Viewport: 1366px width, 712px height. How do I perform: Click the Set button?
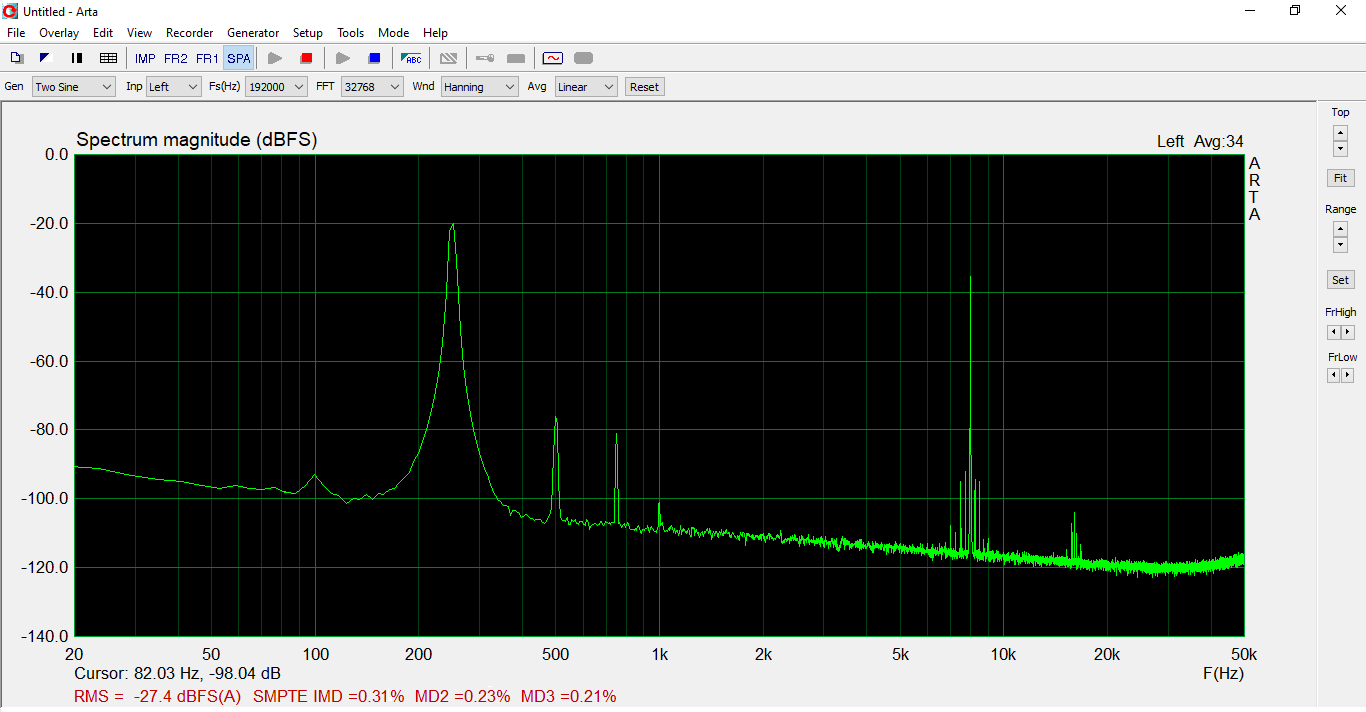[1340, 280]
